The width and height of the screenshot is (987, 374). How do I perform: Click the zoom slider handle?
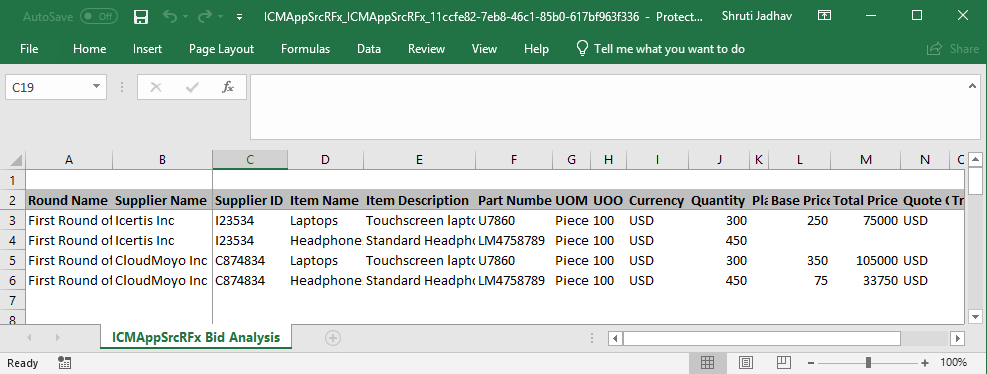(869, 363)
